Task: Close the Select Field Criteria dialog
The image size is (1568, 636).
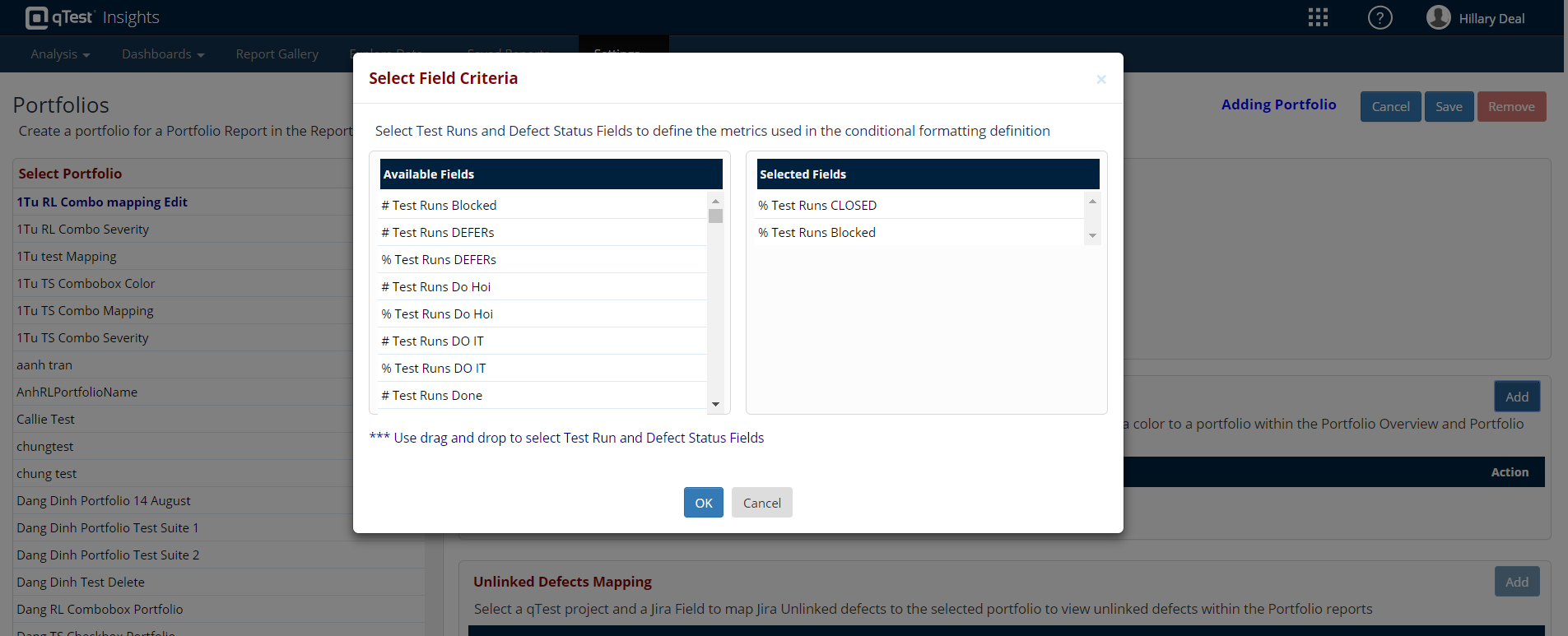Action: click(x=1100, y=79)
